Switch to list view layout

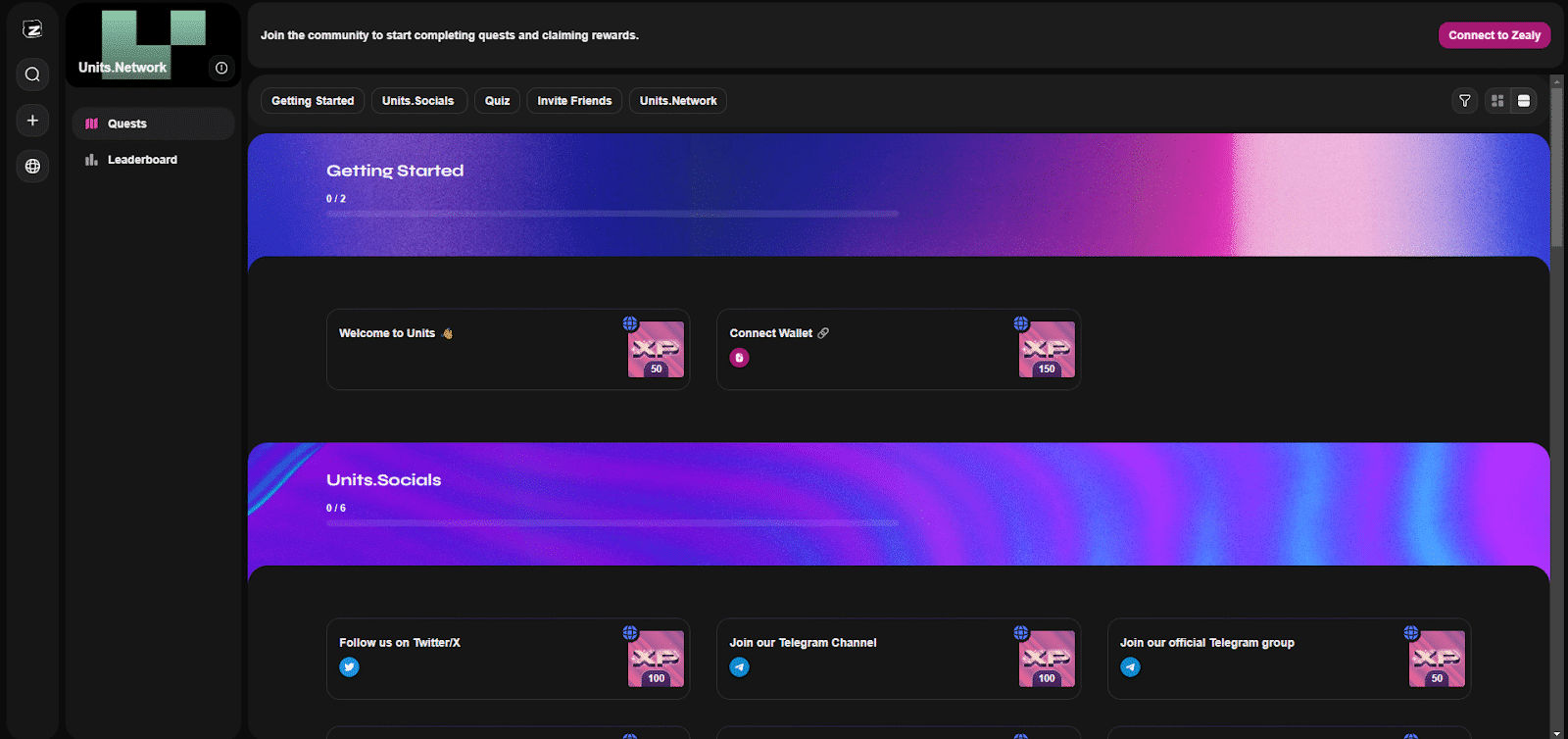pos(1524,101)
